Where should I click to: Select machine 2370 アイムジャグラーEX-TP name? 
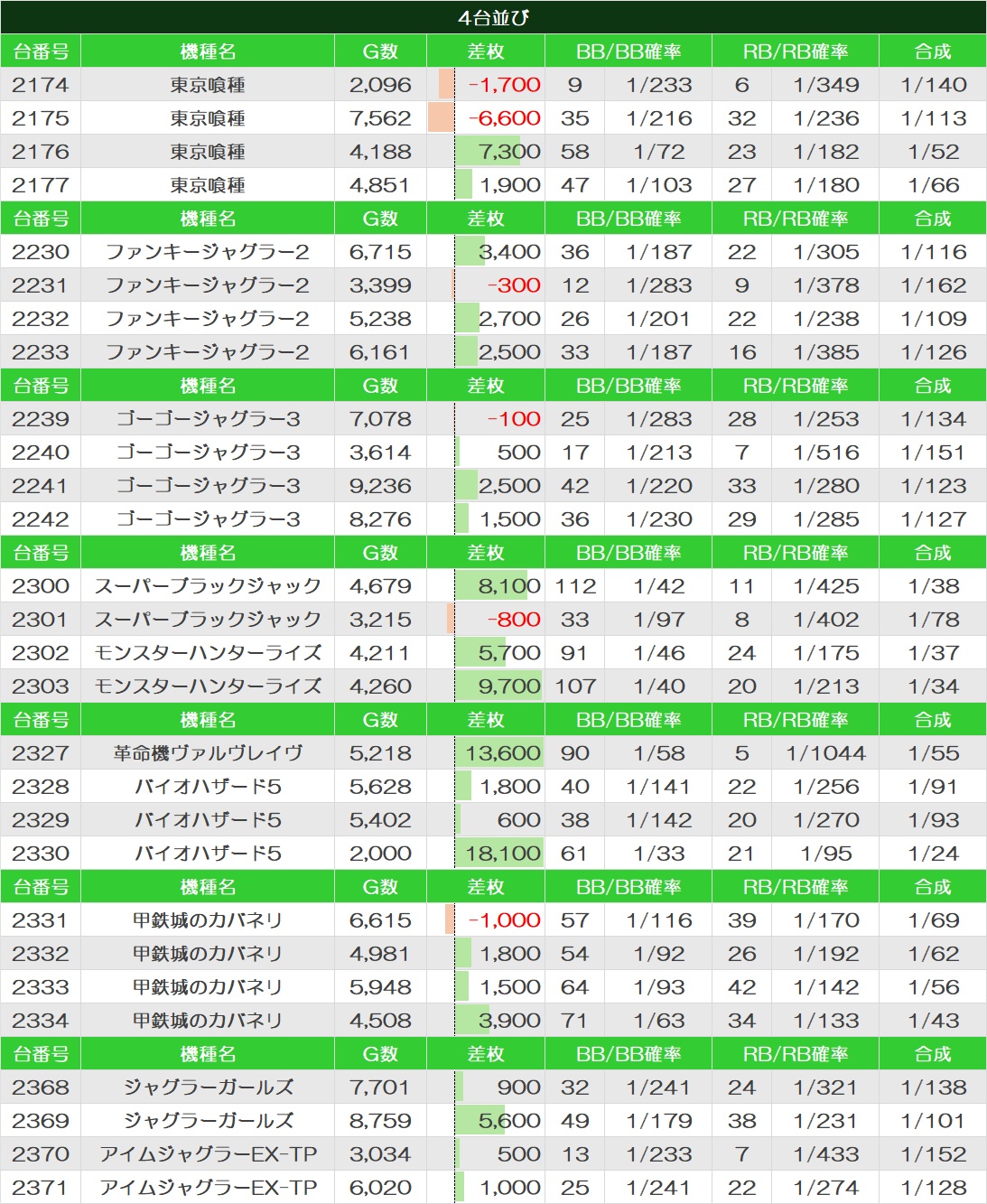coord(208,1154)
